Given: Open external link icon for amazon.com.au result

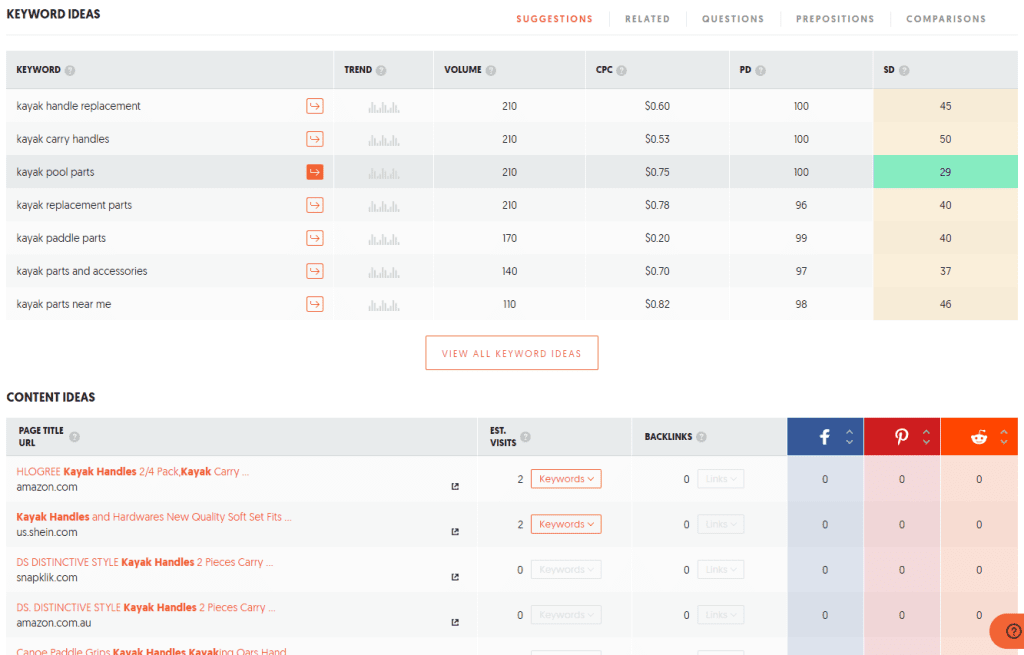Looking at the screenshot, I should point(455,622).
